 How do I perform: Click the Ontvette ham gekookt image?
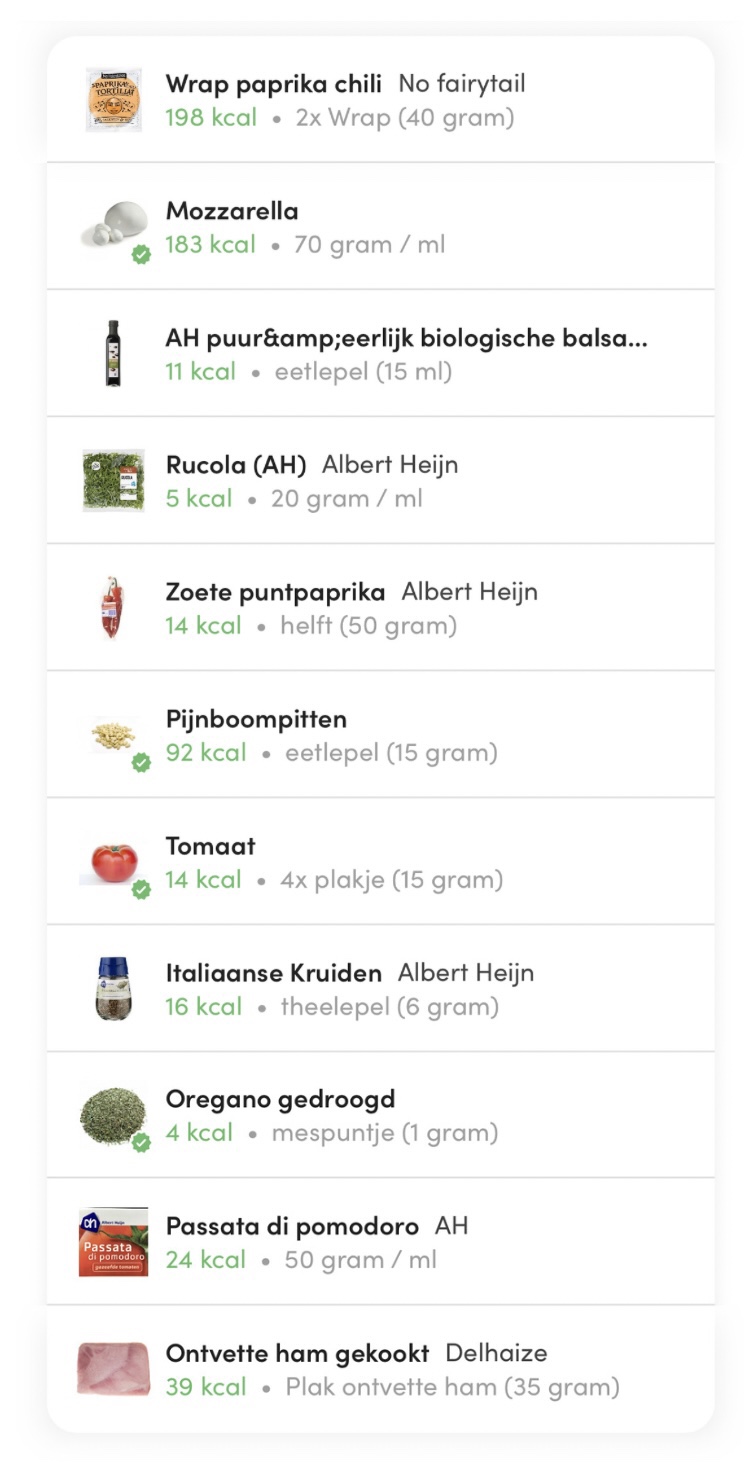(113, 1369)
